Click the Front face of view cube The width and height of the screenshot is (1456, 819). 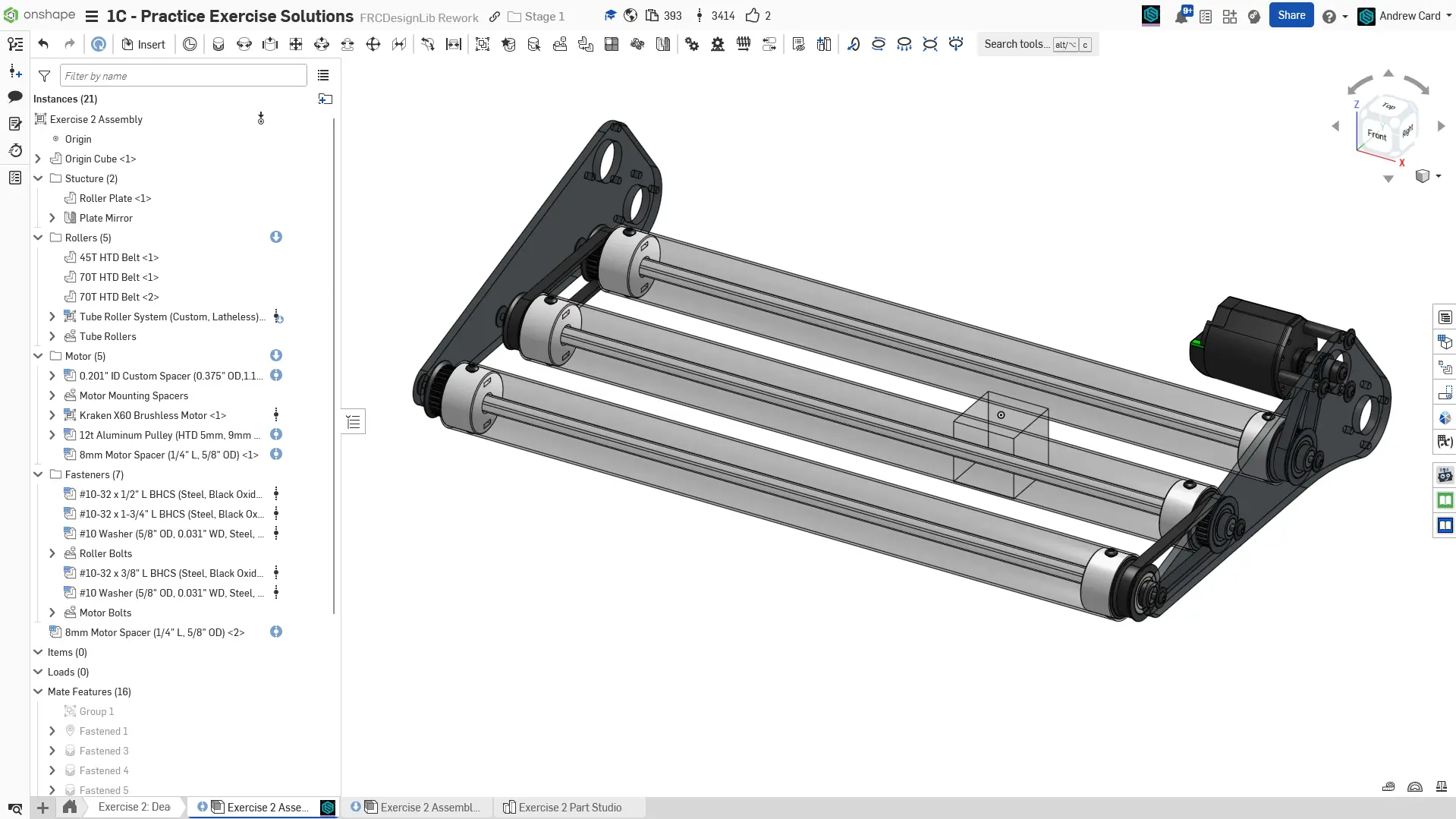point(1376,135)
